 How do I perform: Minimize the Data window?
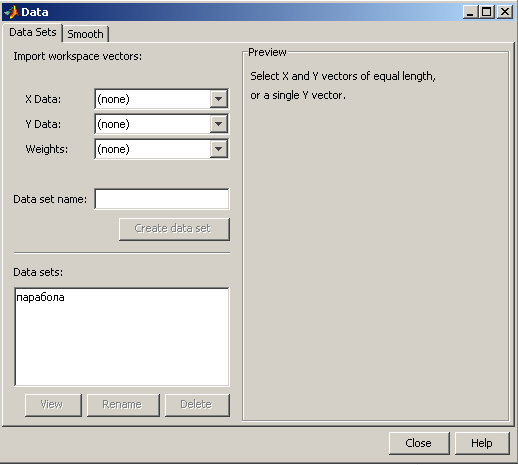(x=470, y=12)
